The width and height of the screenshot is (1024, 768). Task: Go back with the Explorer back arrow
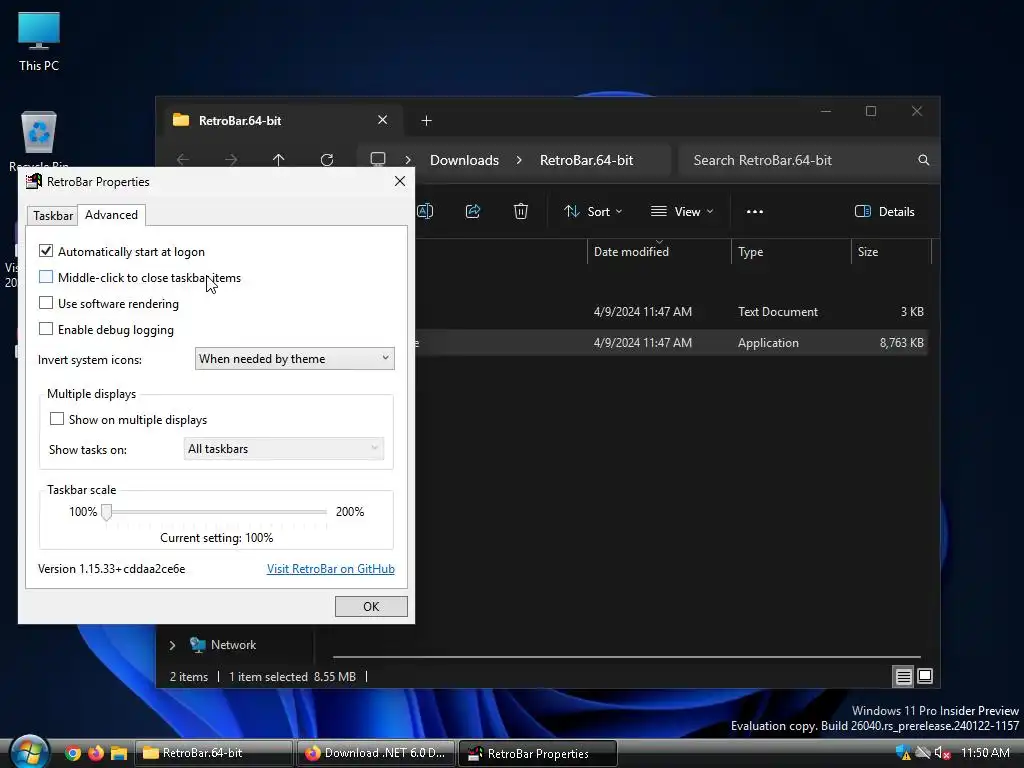tap(183, 160)
